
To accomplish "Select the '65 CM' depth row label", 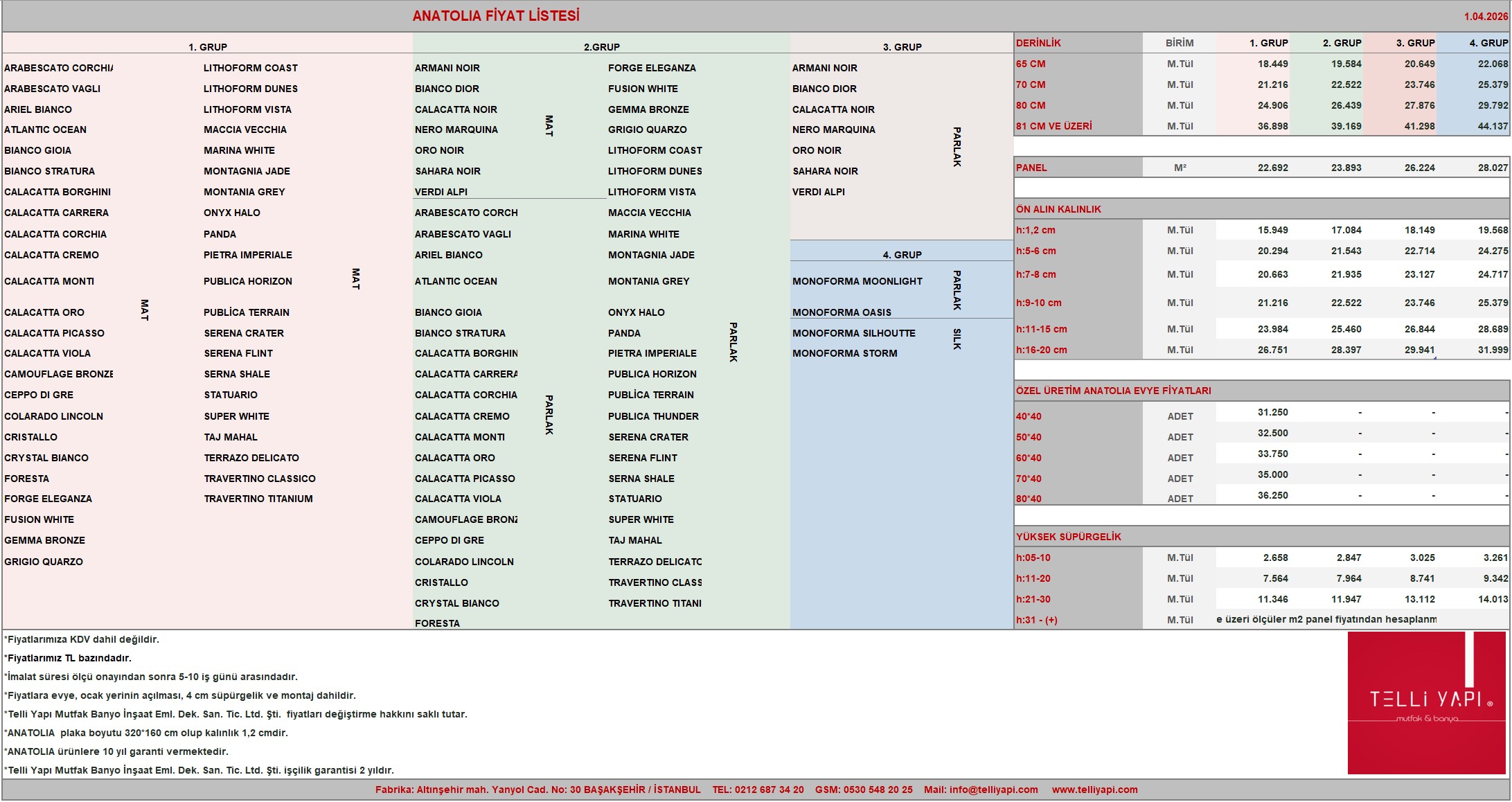I will 1031,64.
